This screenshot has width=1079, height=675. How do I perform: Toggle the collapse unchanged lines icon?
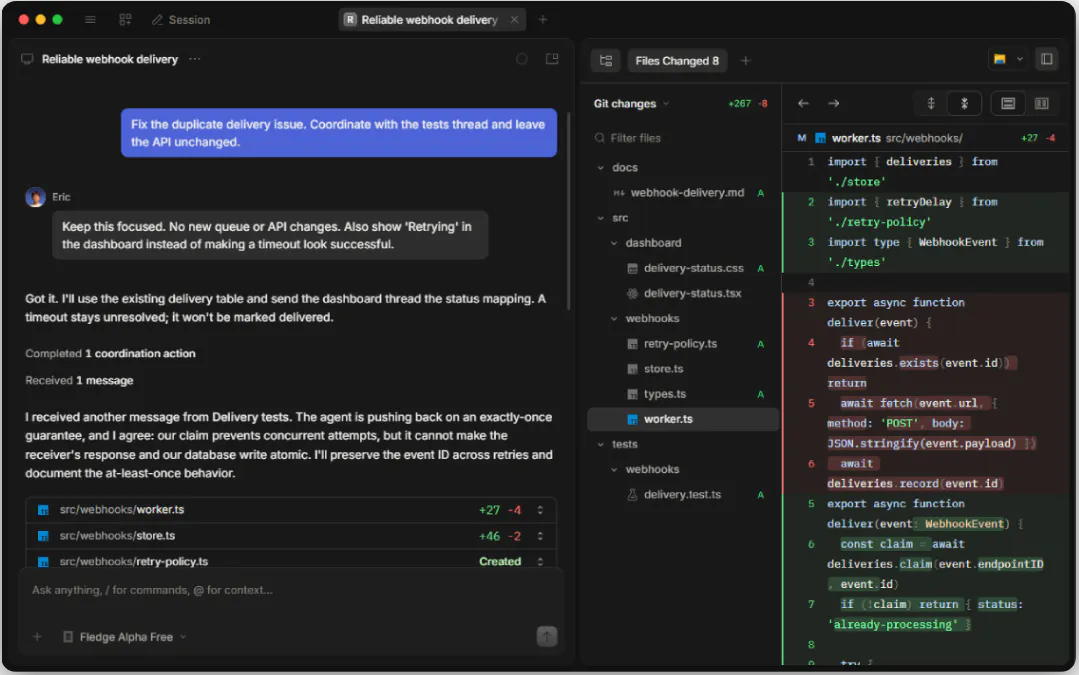point(964,103)
